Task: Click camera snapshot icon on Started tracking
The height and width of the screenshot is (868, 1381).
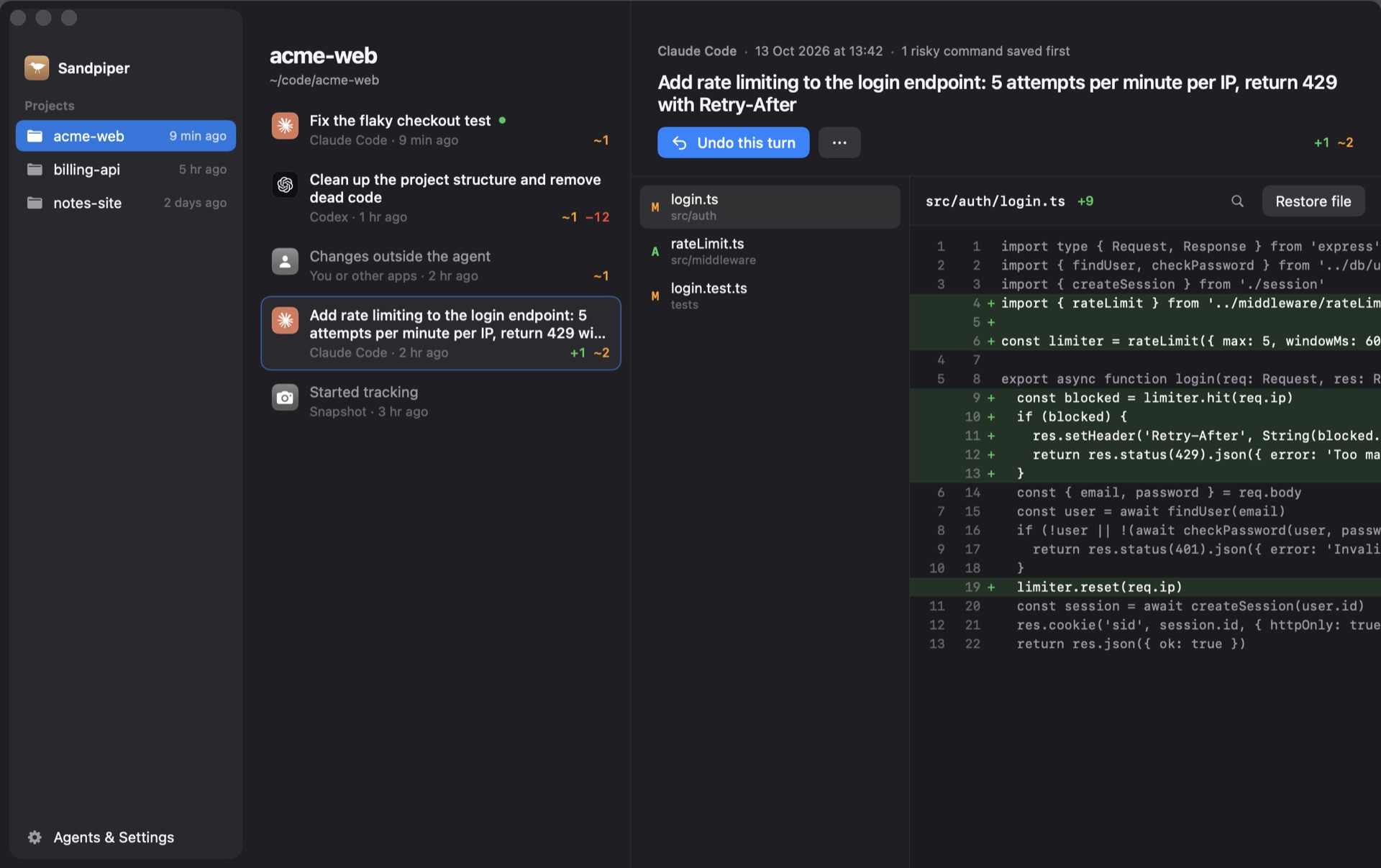Action: click(x=285, y=398)
